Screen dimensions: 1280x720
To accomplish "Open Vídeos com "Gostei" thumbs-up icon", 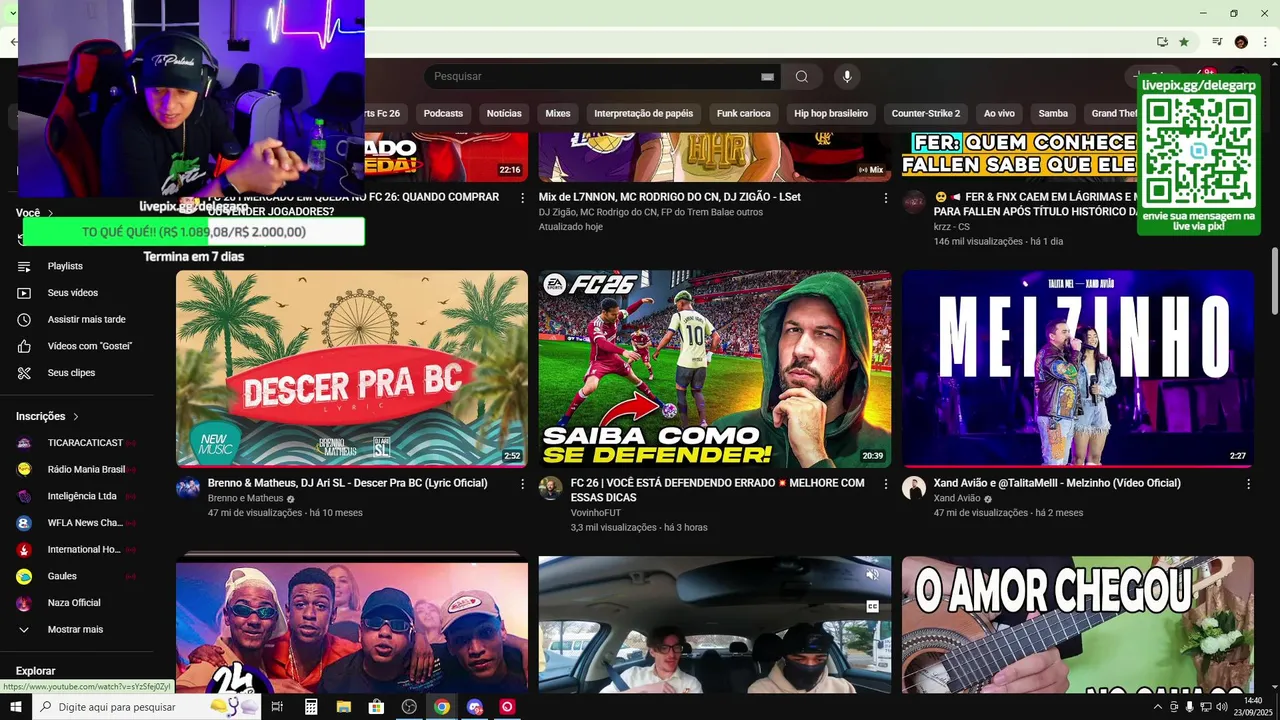I will click(x=24, y=346).
